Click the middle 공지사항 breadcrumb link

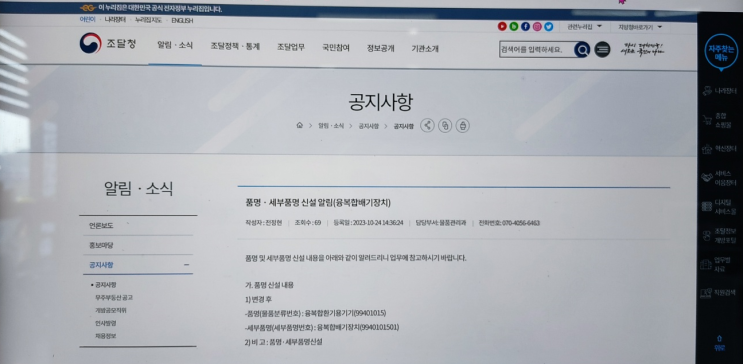point(369,126)
